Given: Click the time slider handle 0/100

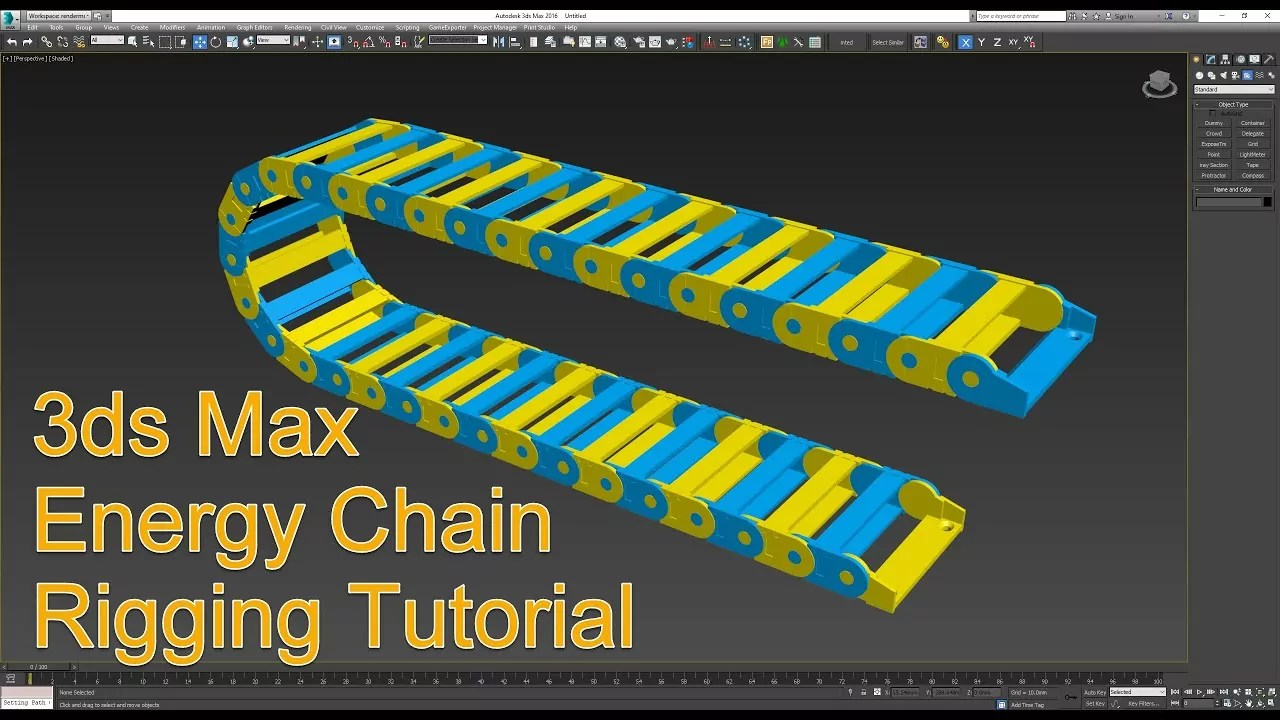Looking at the screenshot, I should coord(38,667).
